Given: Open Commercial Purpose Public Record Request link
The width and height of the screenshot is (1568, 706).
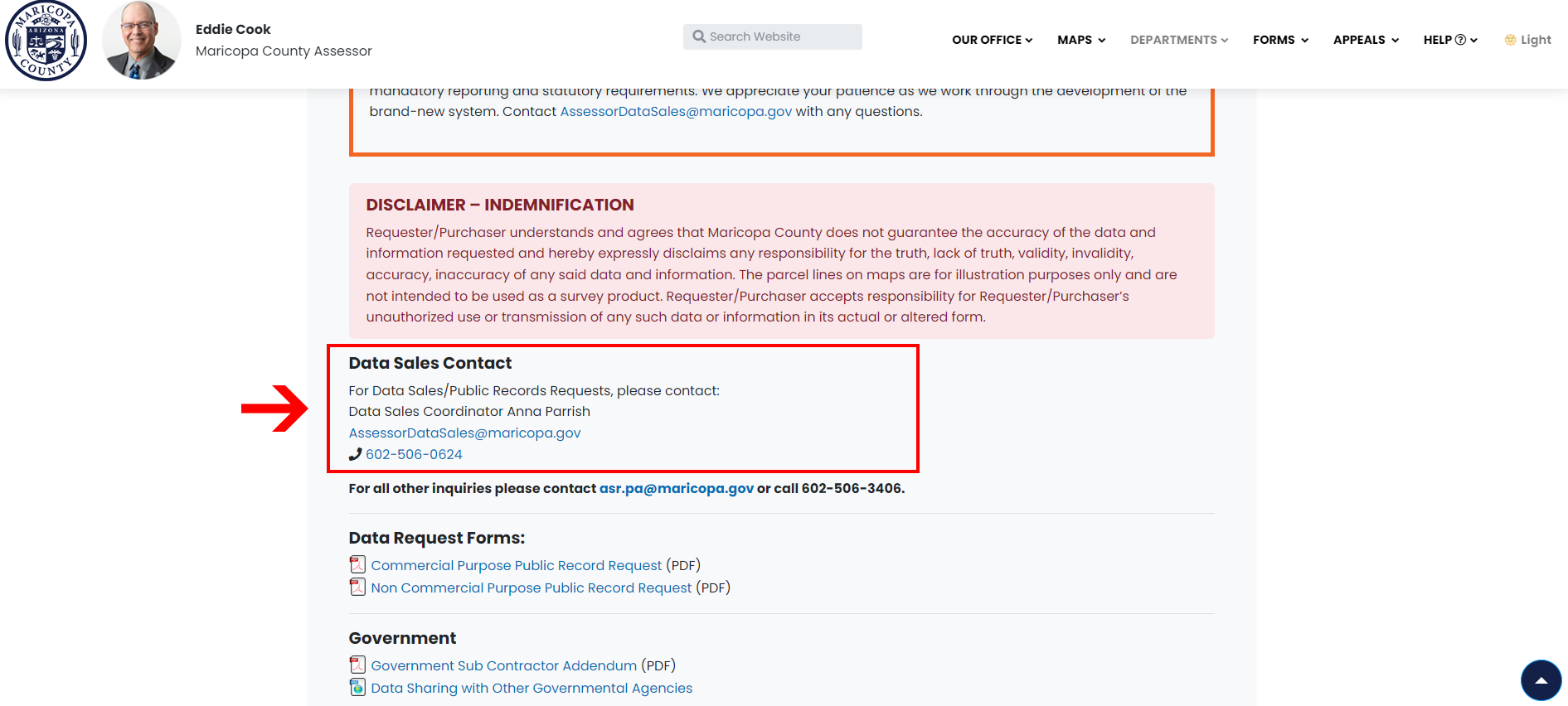Looking at the screenshot, I should click(x=516, y=565).
